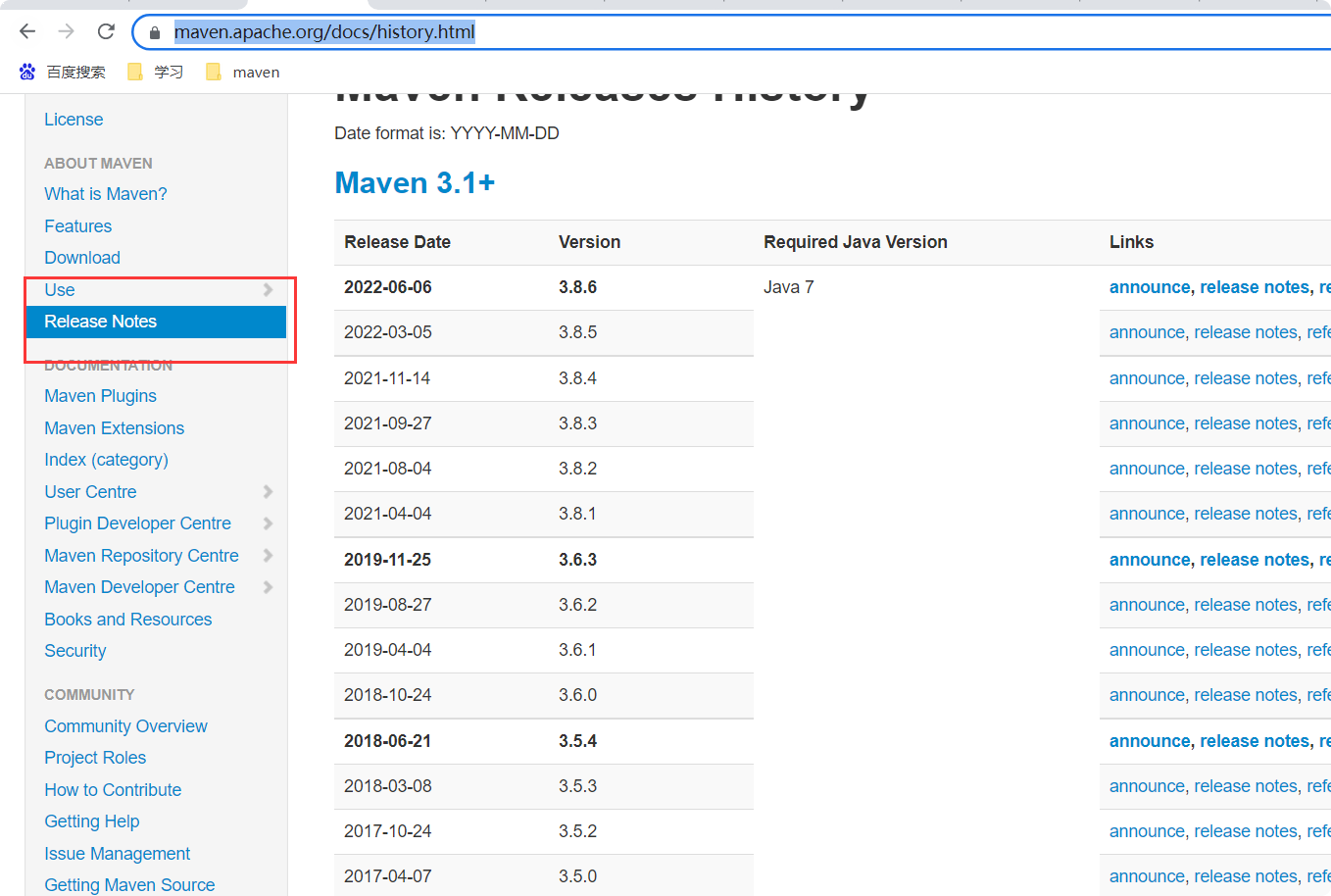Open the Community Overview link
The height and width of the screenshot is (896, 1331).
point(125,726)
